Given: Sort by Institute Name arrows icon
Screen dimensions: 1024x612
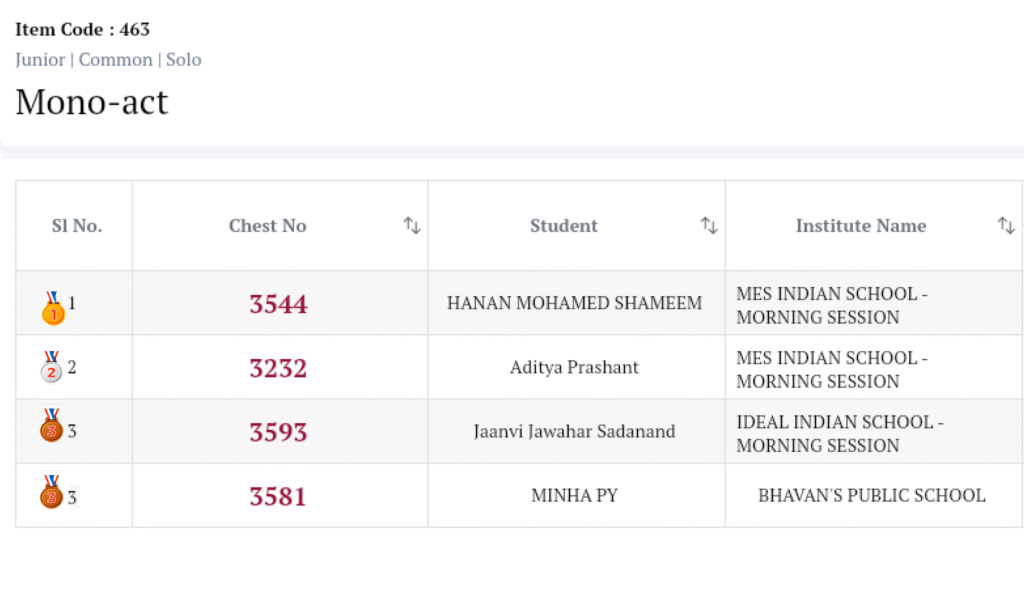Looking at the screenshot, I should (x=1005, y=226).
